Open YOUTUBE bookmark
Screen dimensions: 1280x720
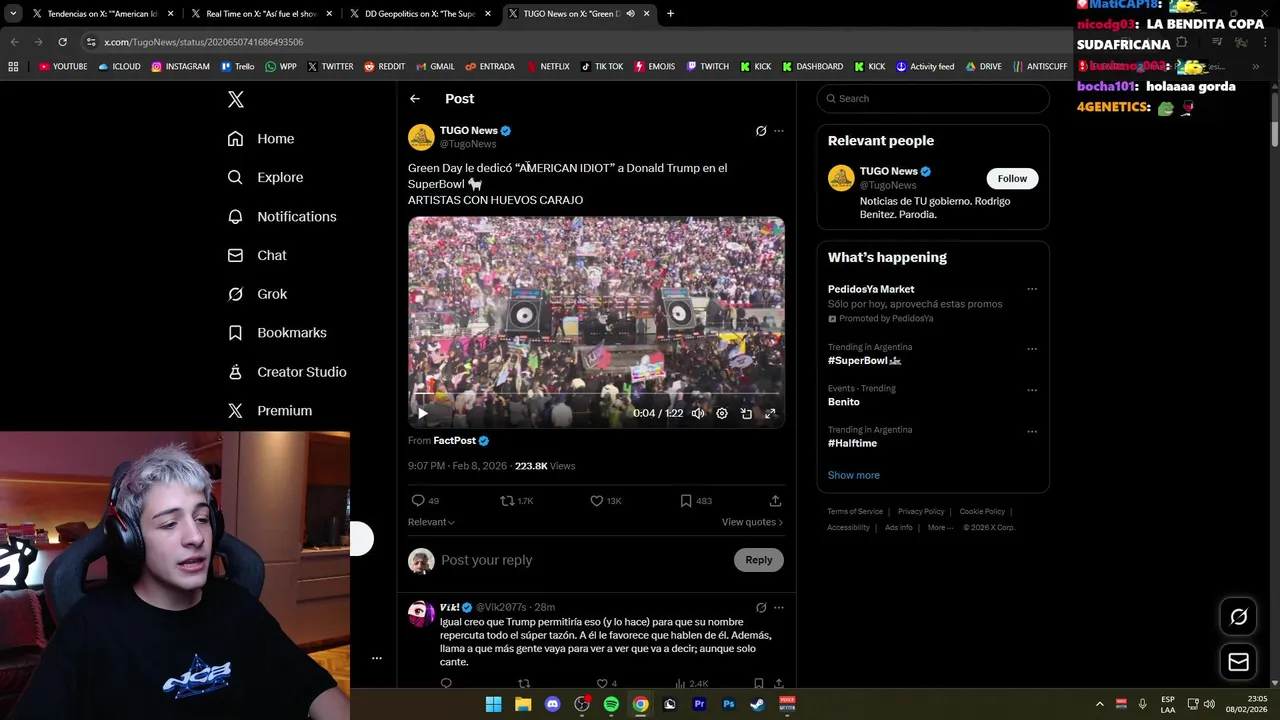tap(63, 66)
